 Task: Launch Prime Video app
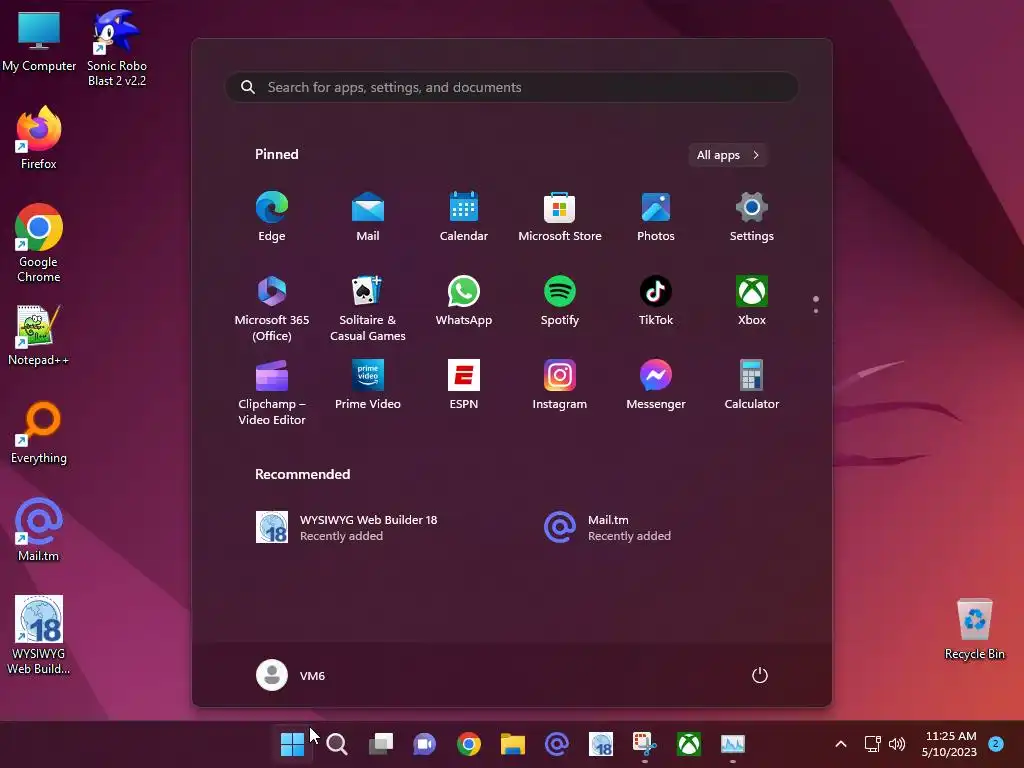point(368,385)
